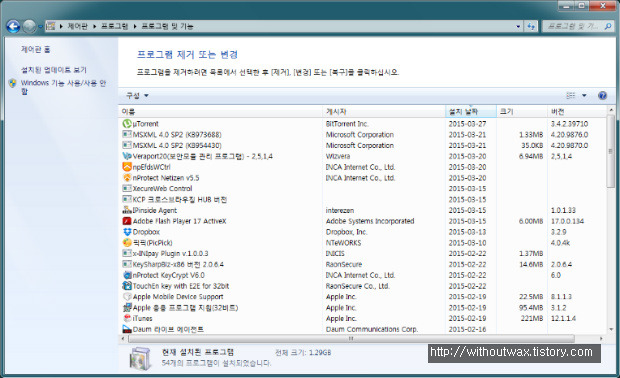
Task: Click the forward navigation arrow button
Action: 29,26
